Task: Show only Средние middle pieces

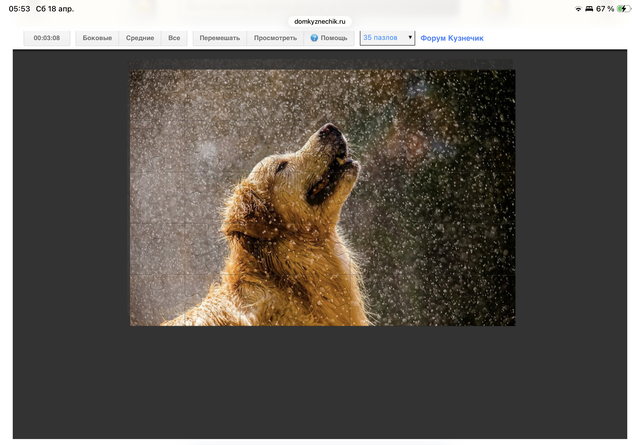Action: [x=140, y=38]
